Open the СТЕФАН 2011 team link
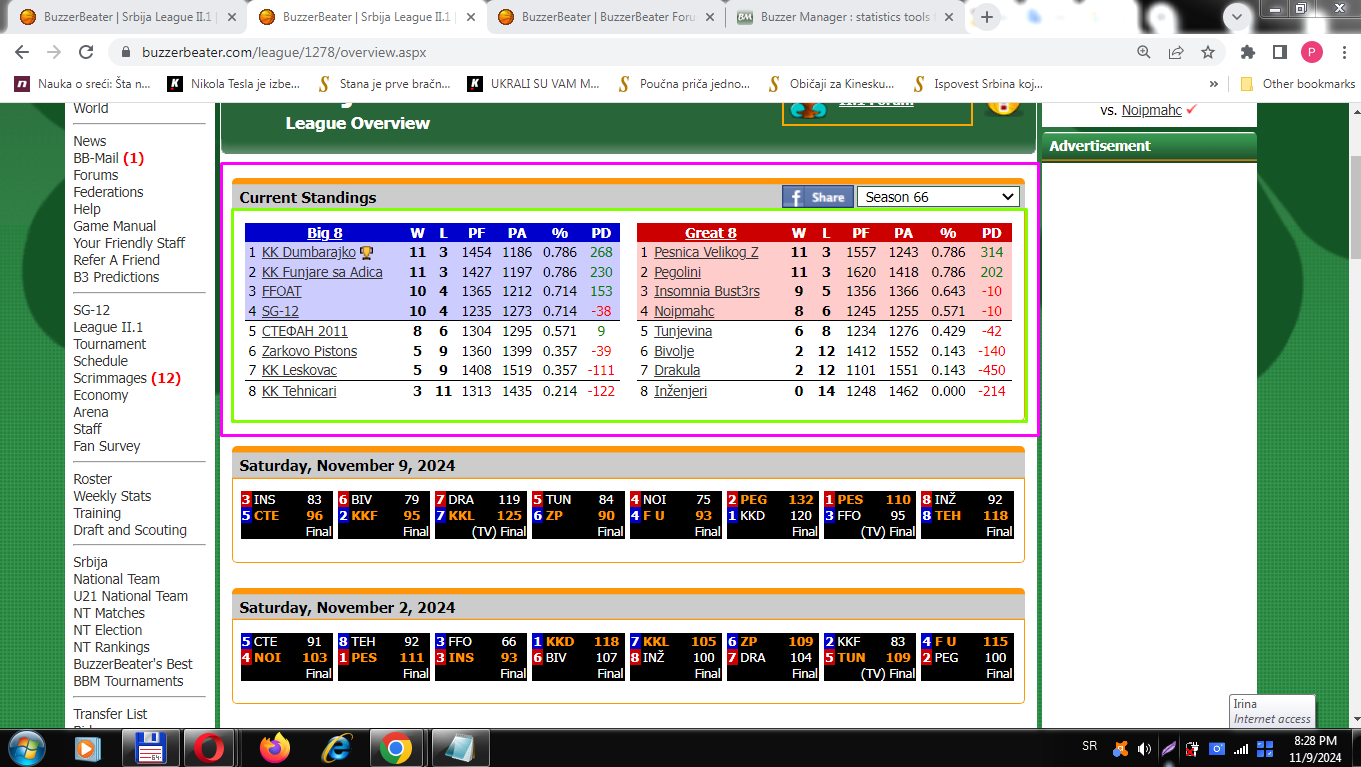The height and width of the screenshot is (767, 1361). tap(305, 331)
